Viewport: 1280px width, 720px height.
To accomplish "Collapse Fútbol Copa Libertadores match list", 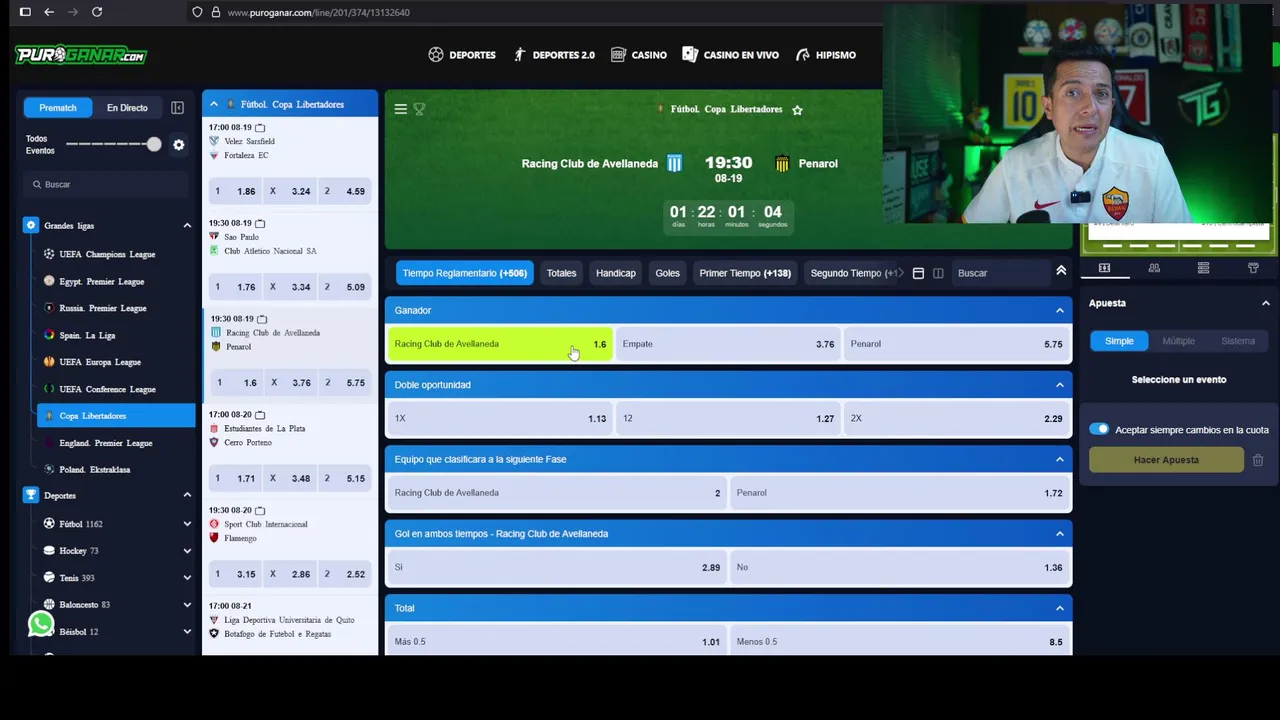I will (x=213, y=104).
